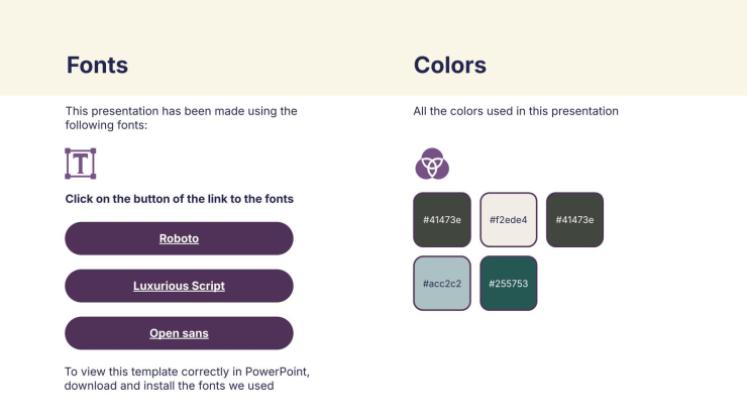Select the light blue #acc2c2 swatch
Image resolution: width=747 pixels, height=420 pixels.
point(441,283)
